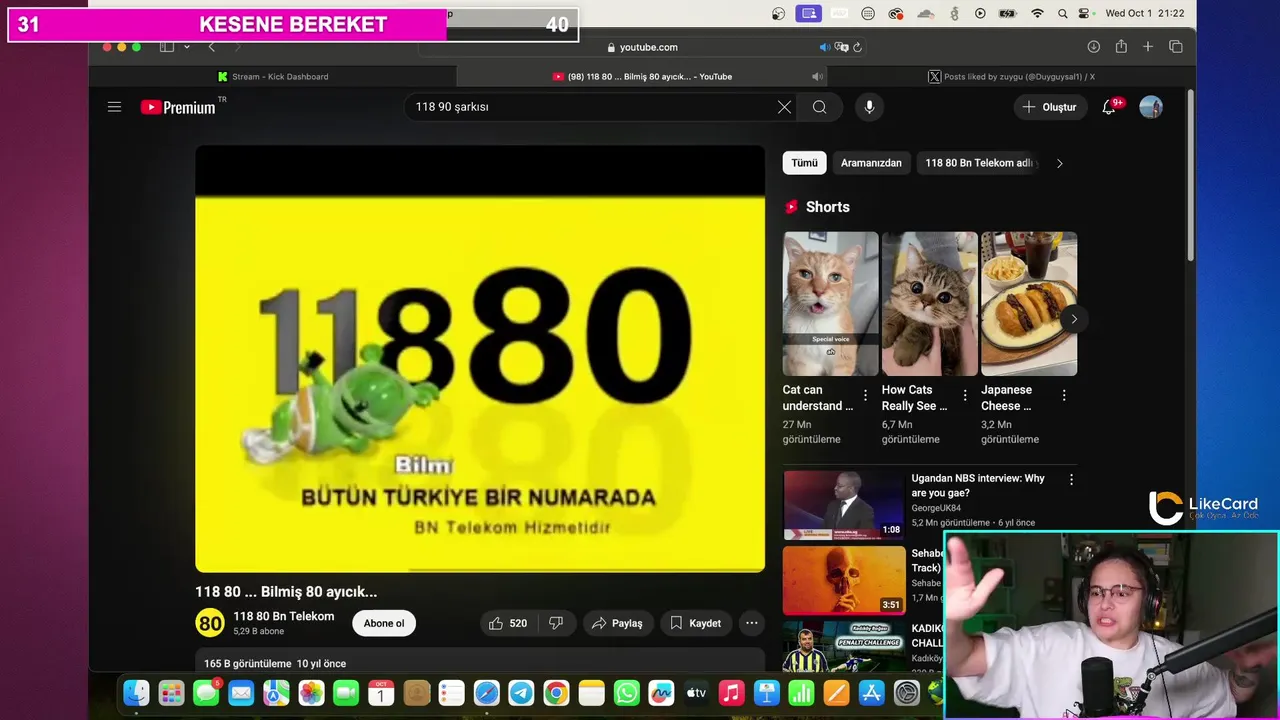Toggle Safari sidebar
The width and height of the screenshot is (1280, 720).
[x=167, y=47]
